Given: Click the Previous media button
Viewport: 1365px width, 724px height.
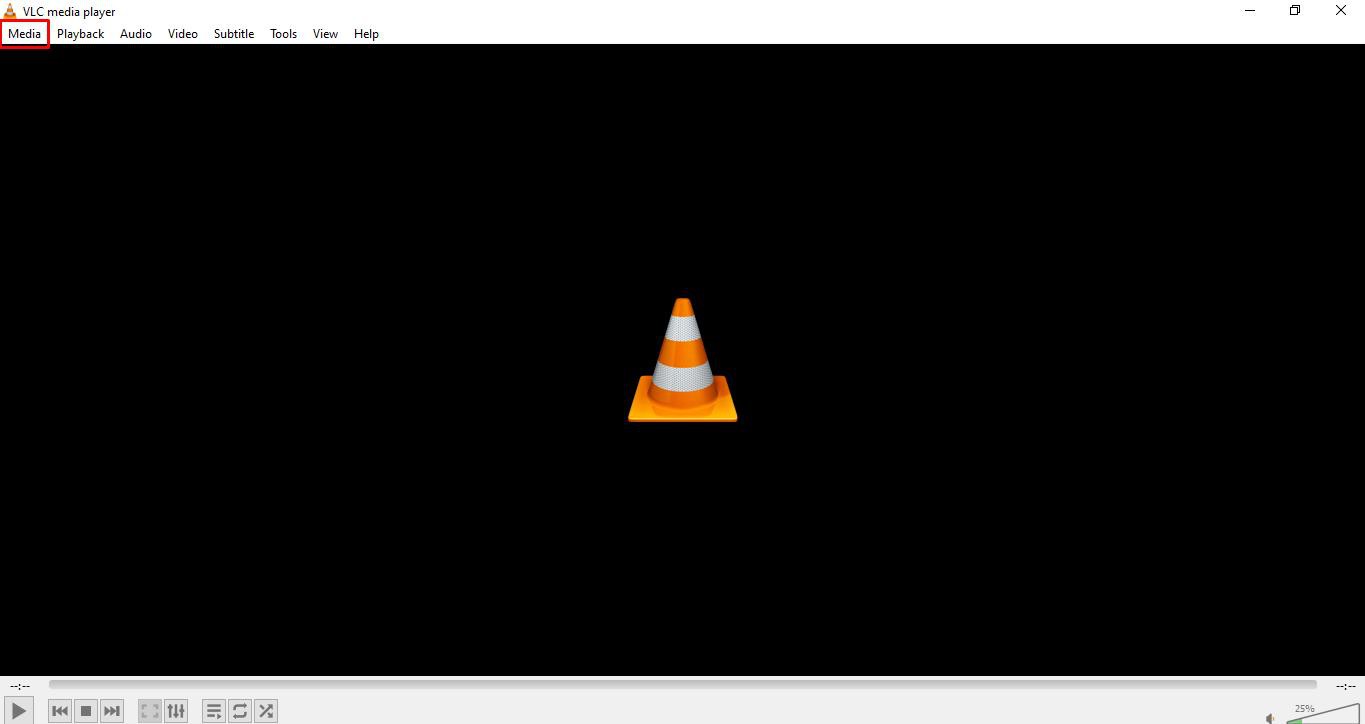Looking at the screenshot, I should pos(60,711).
